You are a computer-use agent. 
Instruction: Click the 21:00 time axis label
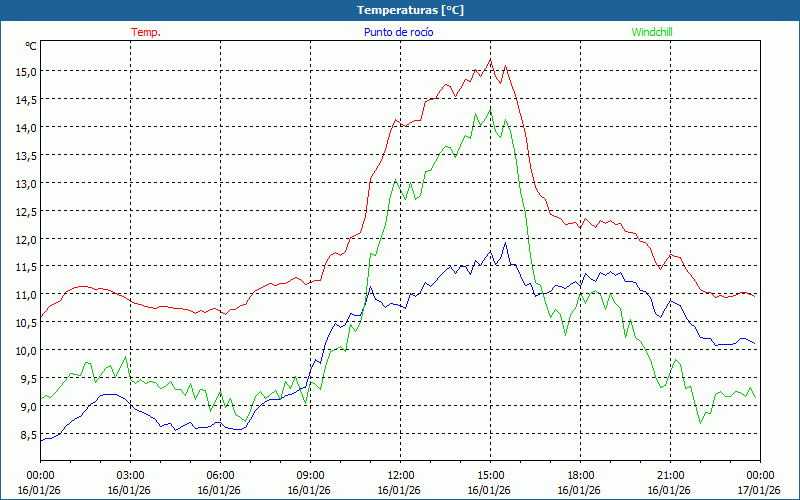click(670, 475)
